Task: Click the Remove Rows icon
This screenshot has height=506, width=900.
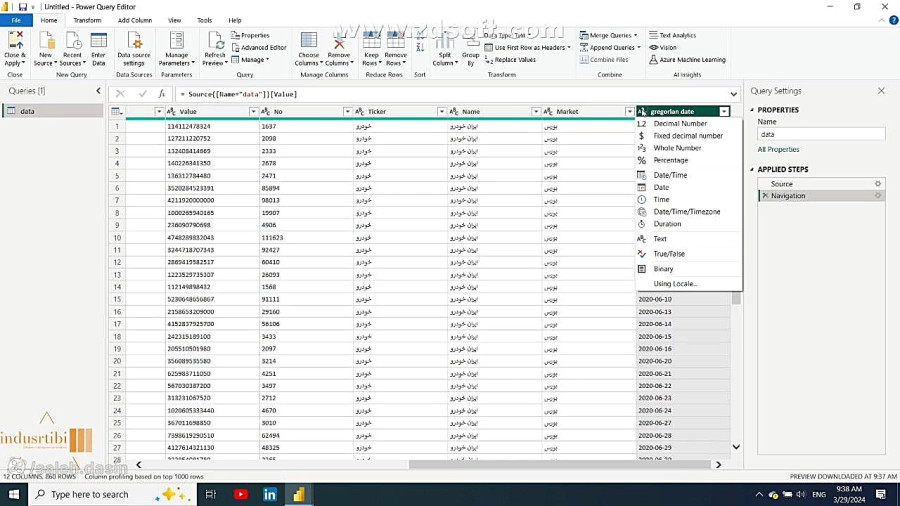Action: [395, 49]
